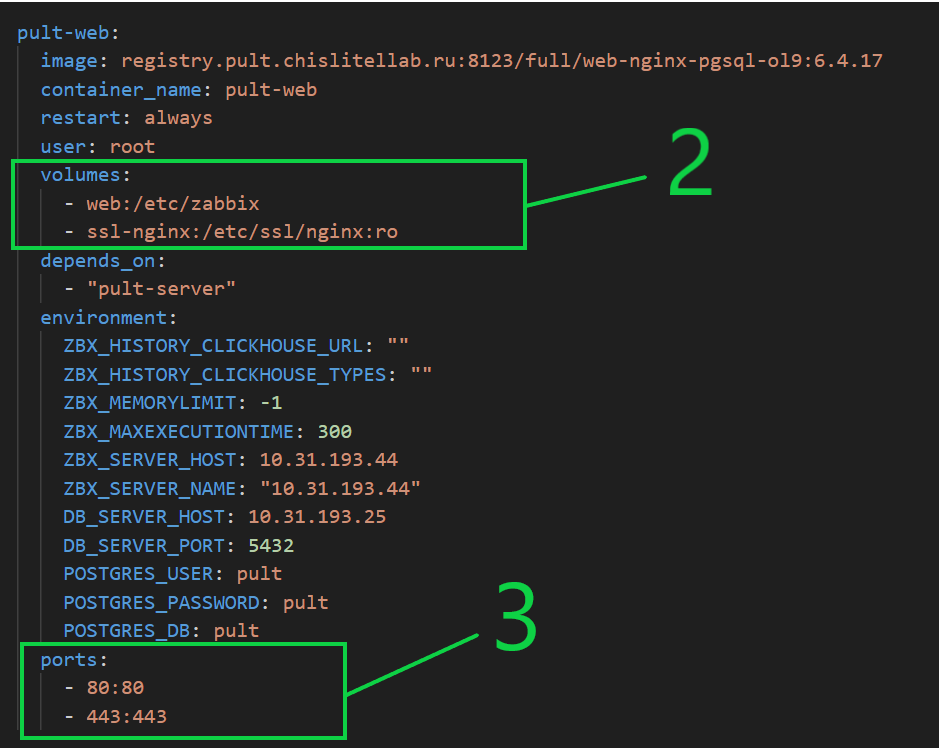Select the pult value of POSTGRES_DB
Screen dimensions: 939x748
pos(237,631)
